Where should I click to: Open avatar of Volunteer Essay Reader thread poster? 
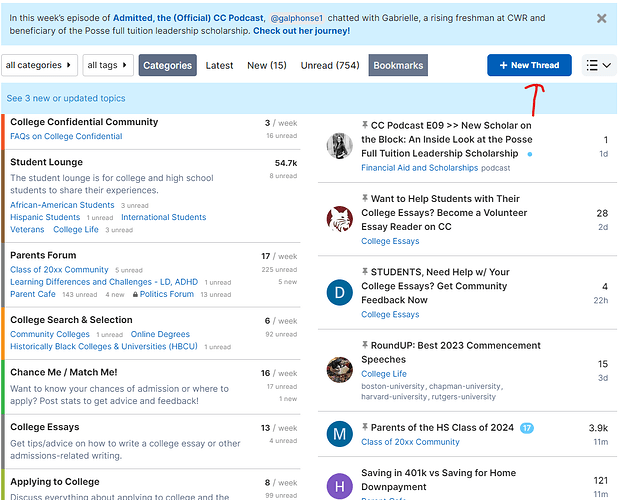pyautogui.click(x=340, y=219)
